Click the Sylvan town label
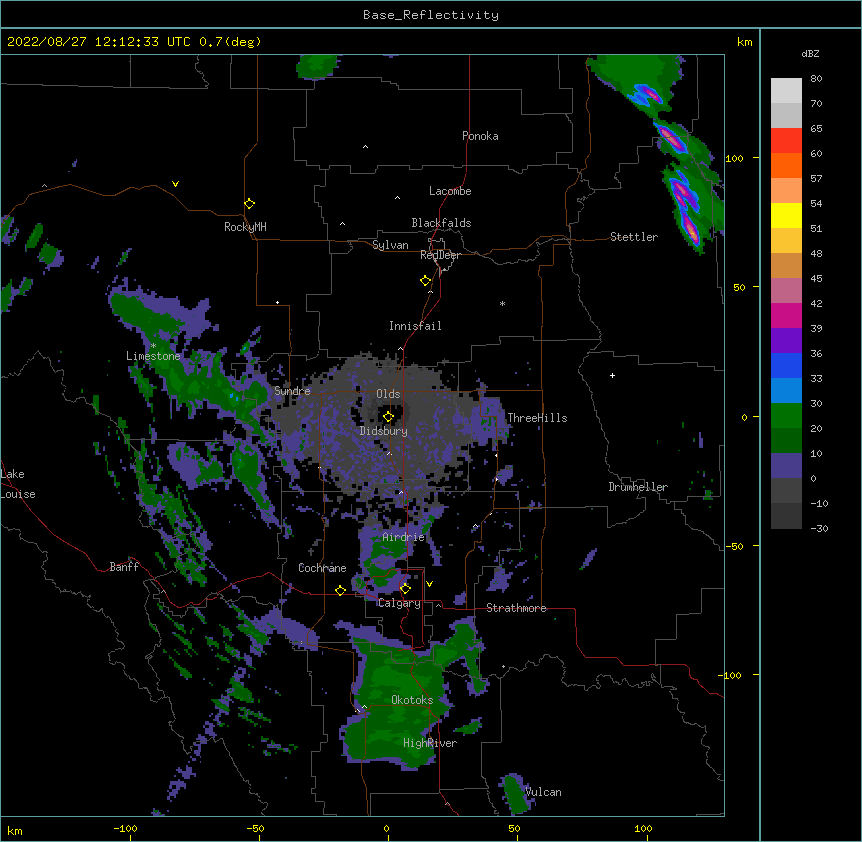Image resolution: width=862 pixels, height=842 pixels. point(390,245)
